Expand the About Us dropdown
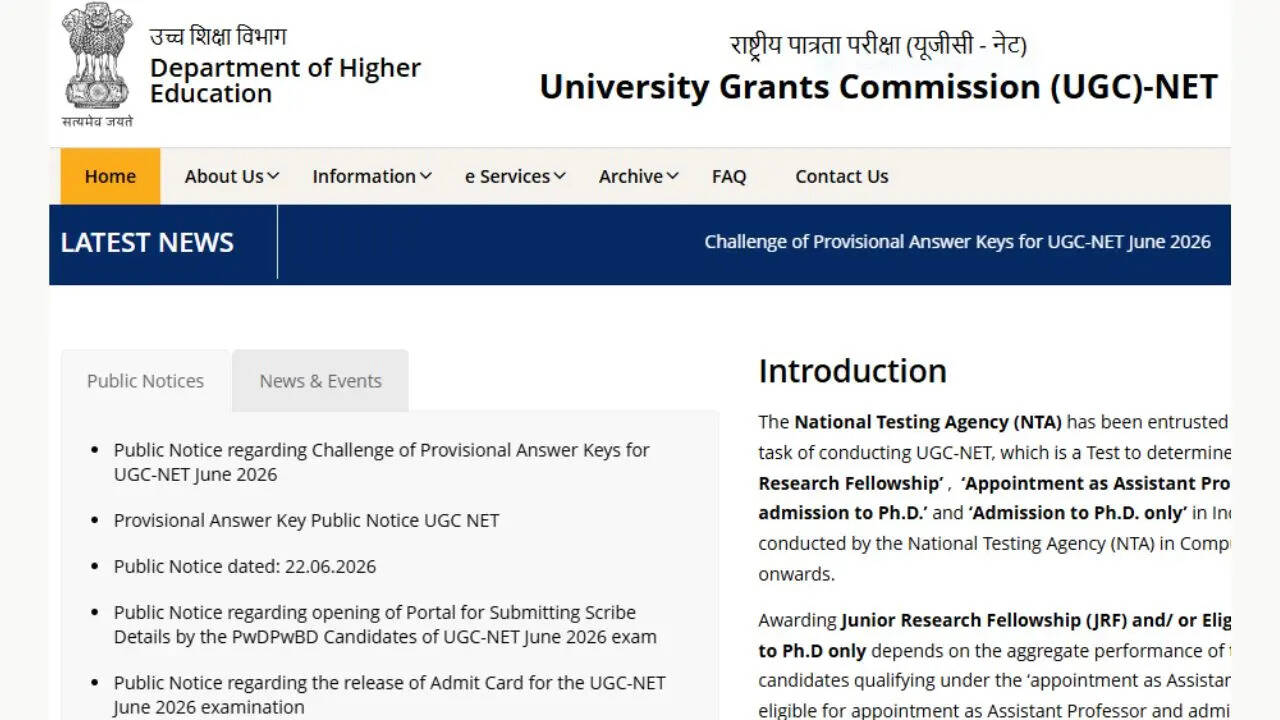1280x720 pixels. (232, 176)
